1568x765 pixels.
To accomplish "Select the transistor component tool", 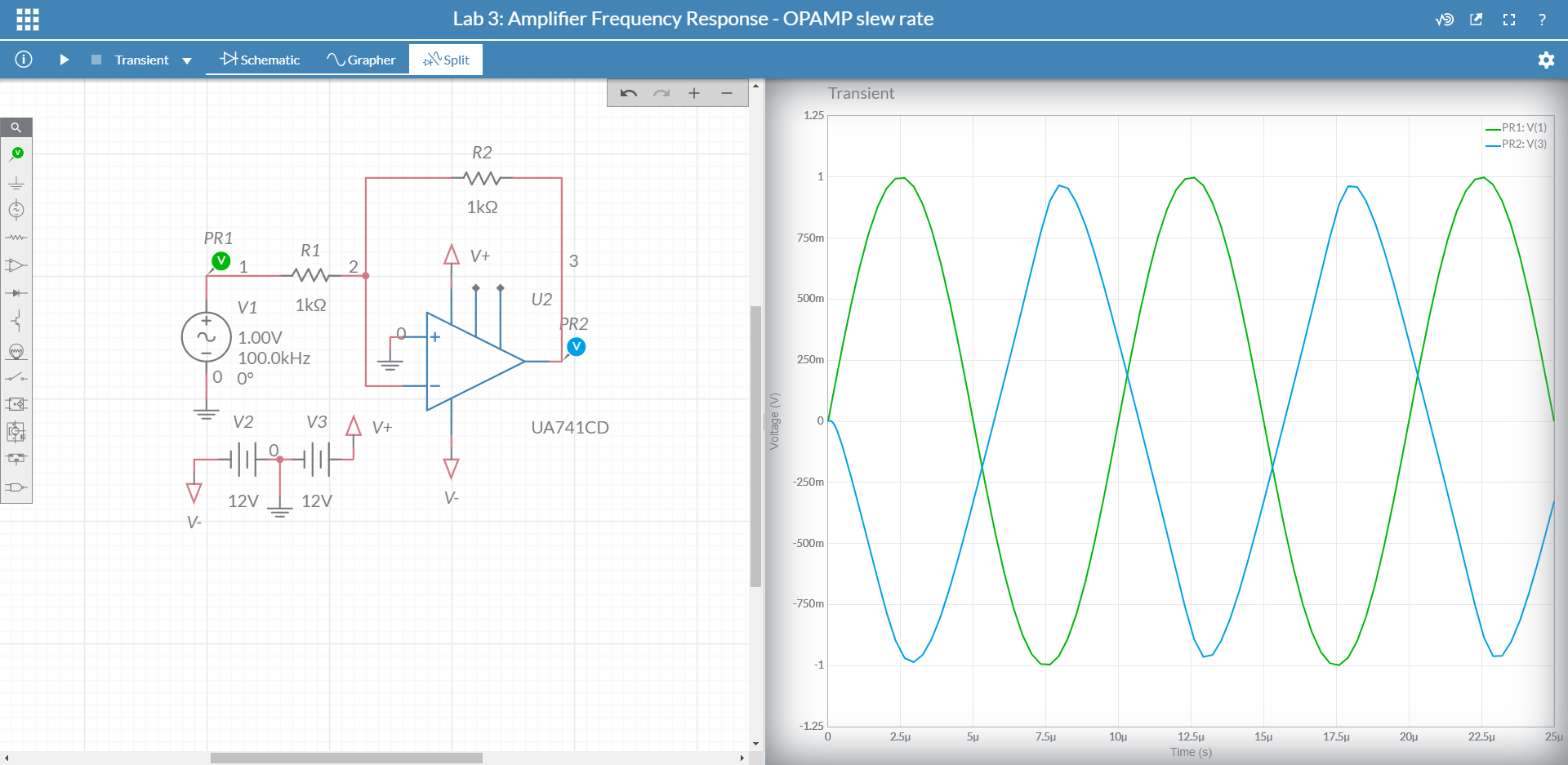I will (16, 321).
